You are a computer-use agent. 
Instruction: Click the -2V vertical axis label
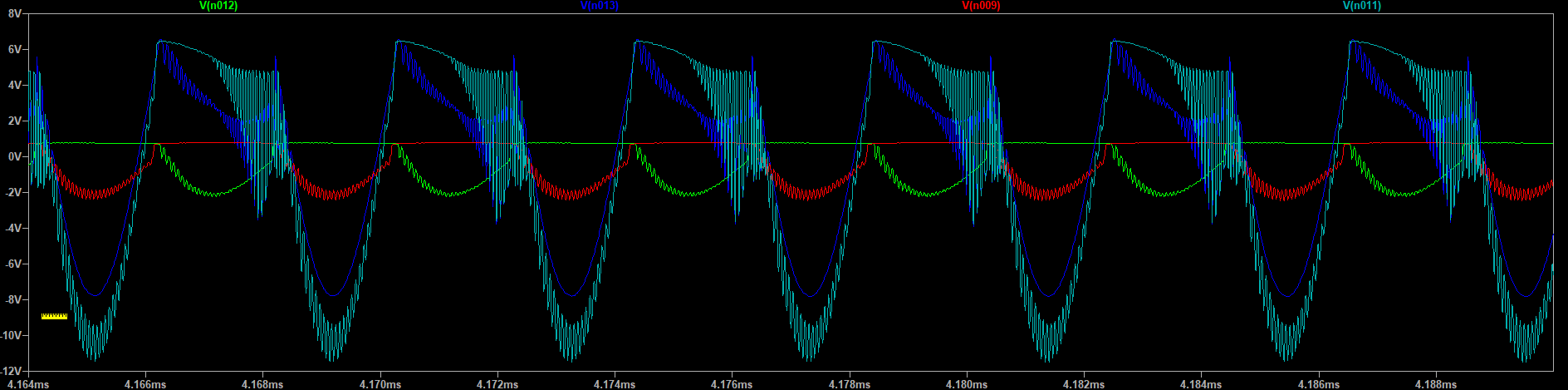(x=12, y=193)
